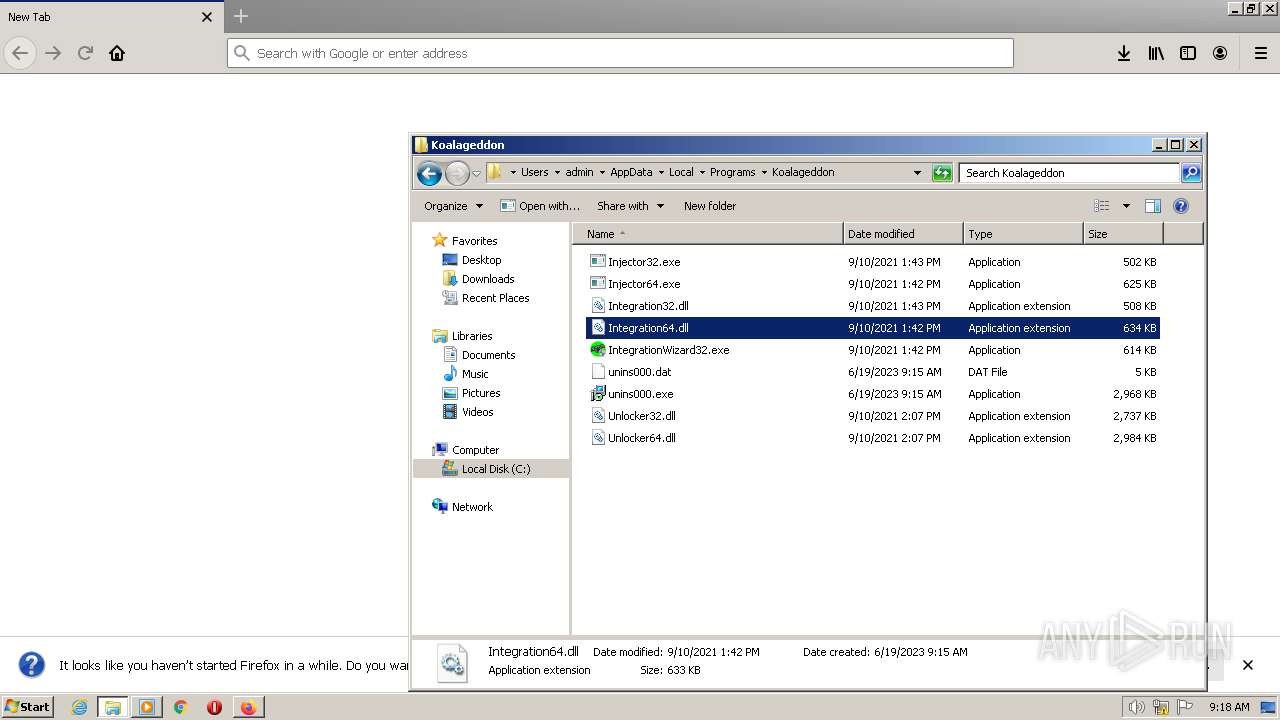1280x720 pixels.
Task: Dismiss Firefox notification bar
Action: (1247, 665)
